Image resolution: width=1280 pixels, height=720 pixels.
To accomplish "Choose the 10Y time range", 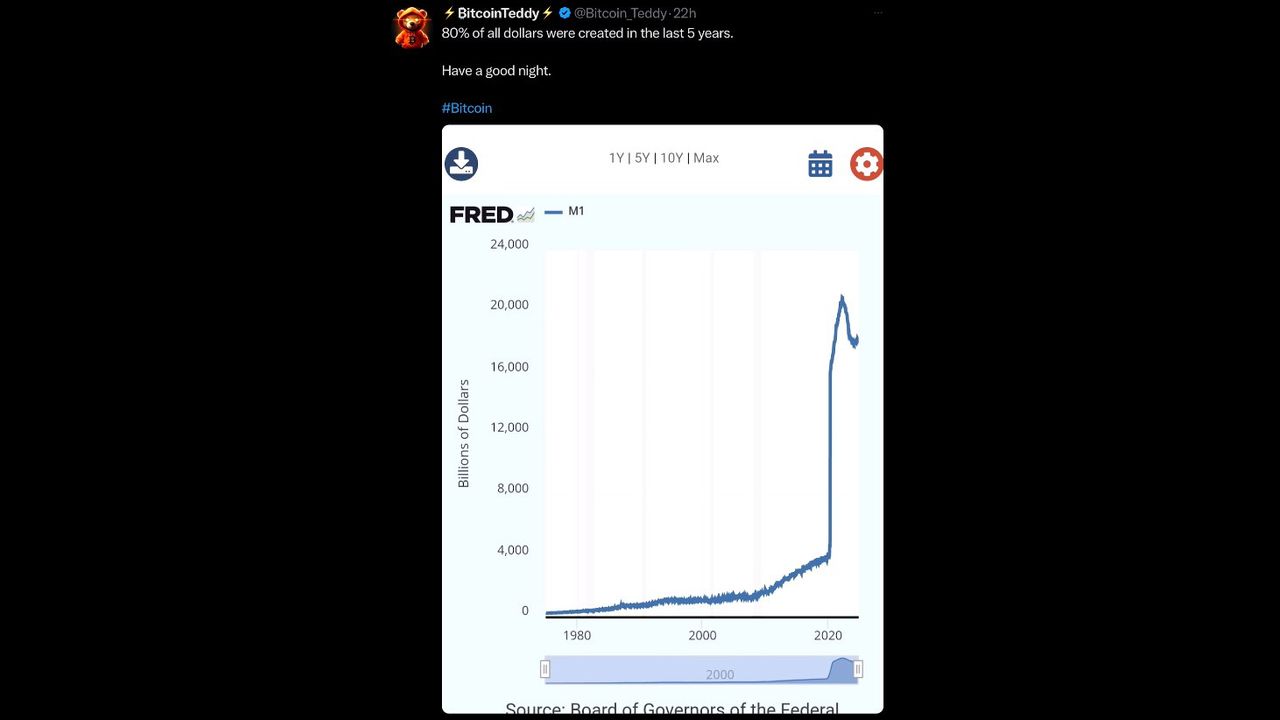I will click(x=671, y=158).
